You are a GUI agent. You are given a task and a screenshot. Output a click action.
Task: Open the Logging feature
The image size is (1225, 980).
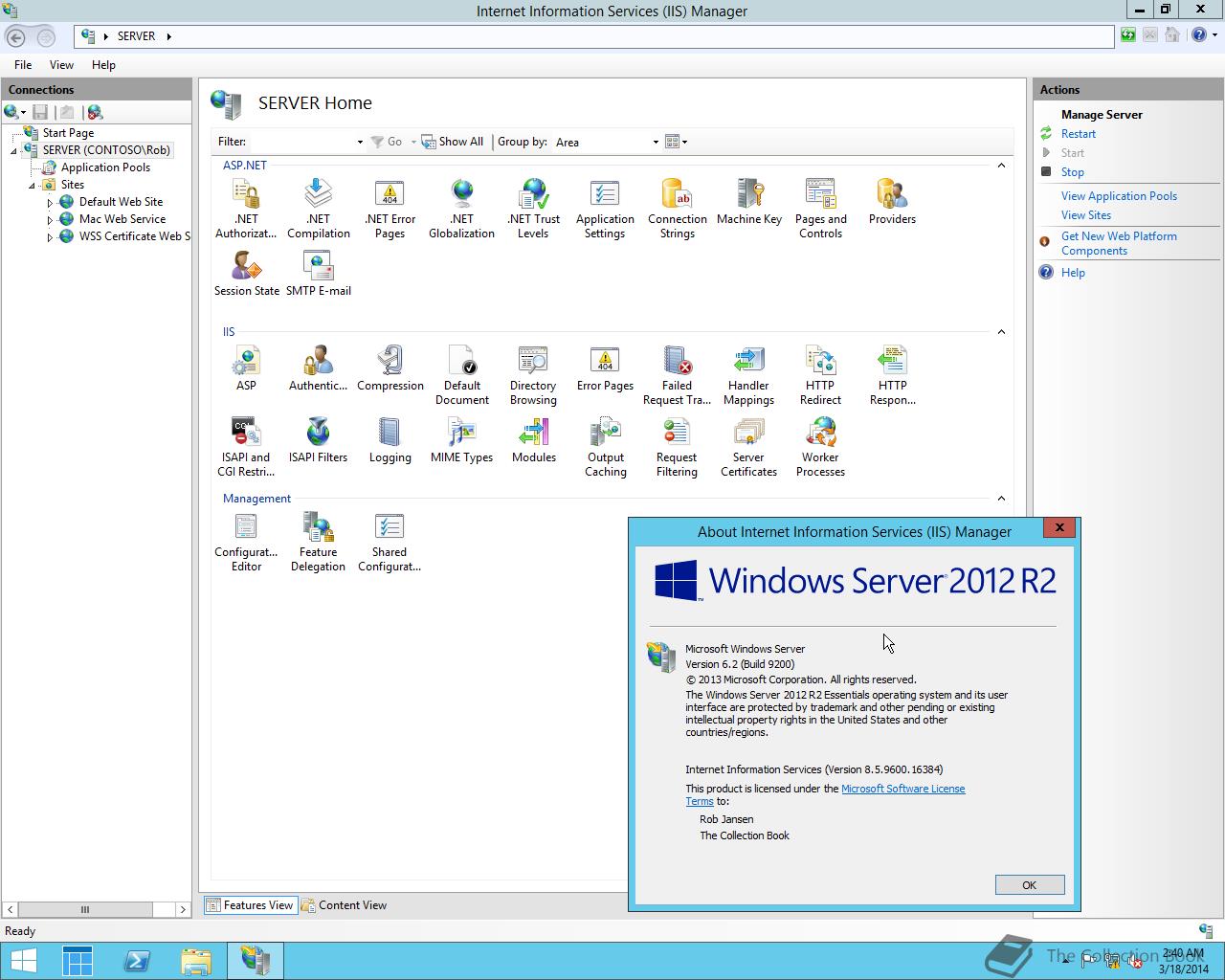[390, 440]
